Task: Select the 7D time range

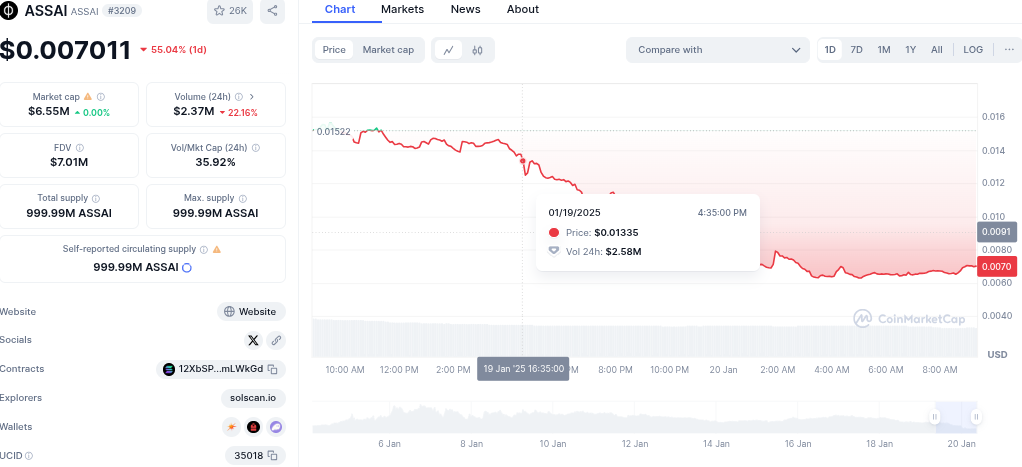Action: pyautogui.click(x=857, y=50)
